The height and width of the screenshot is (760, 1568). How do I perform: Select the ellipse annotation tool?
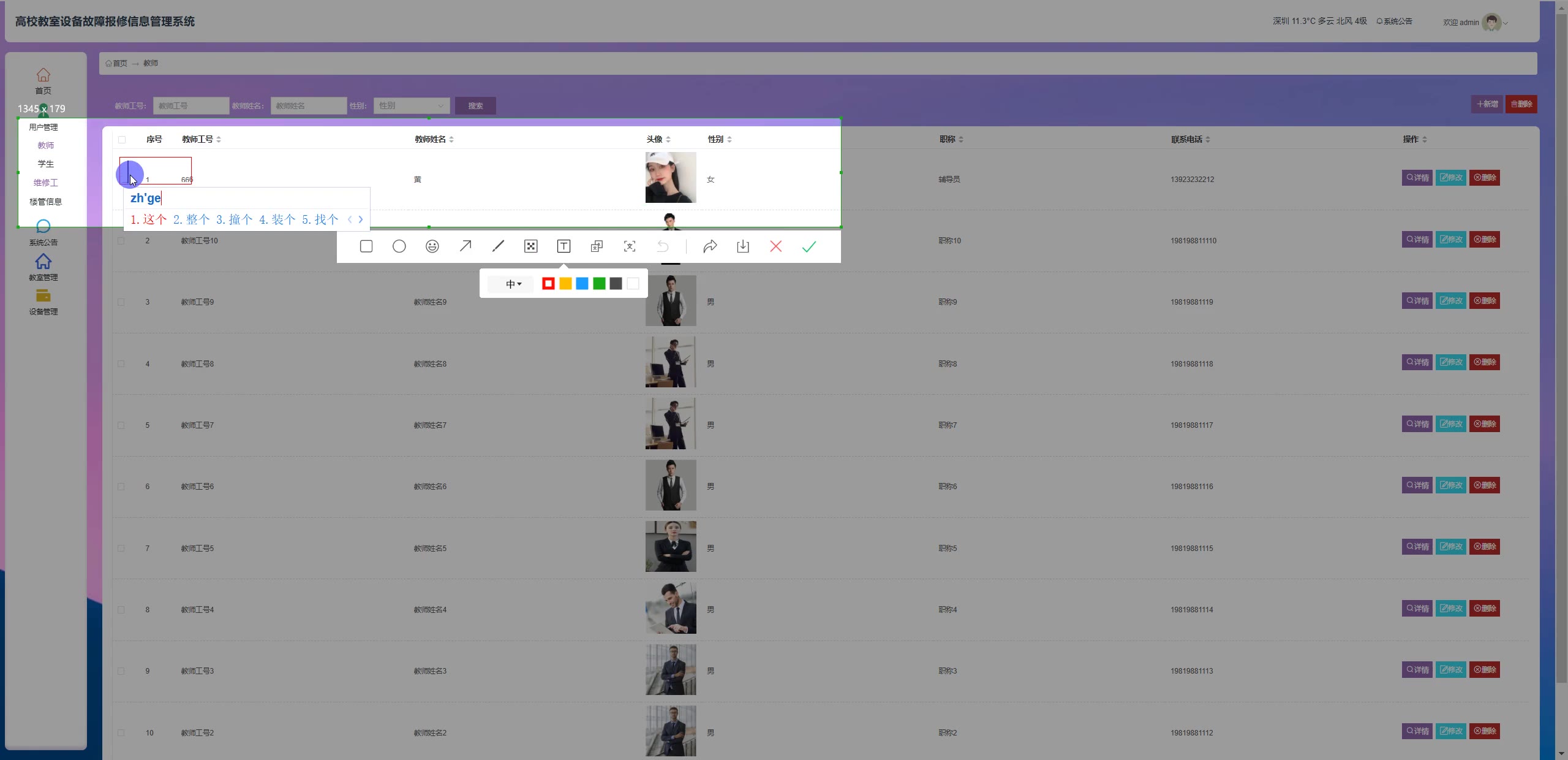(399, 246)
